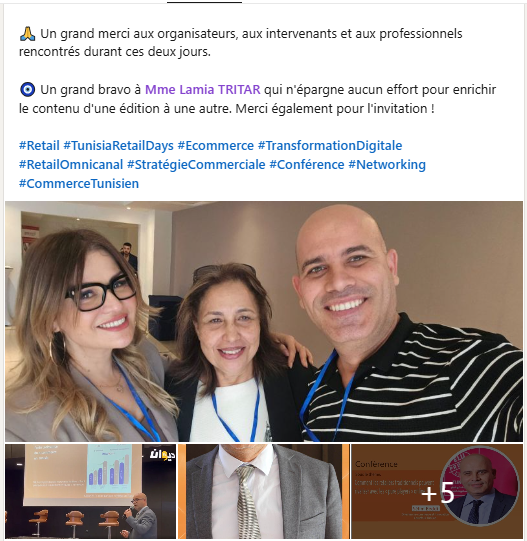The height and width of the screenshot is (541, 527).
Task: Click the Conférence title on the brown card
Action: click(376, 464)
